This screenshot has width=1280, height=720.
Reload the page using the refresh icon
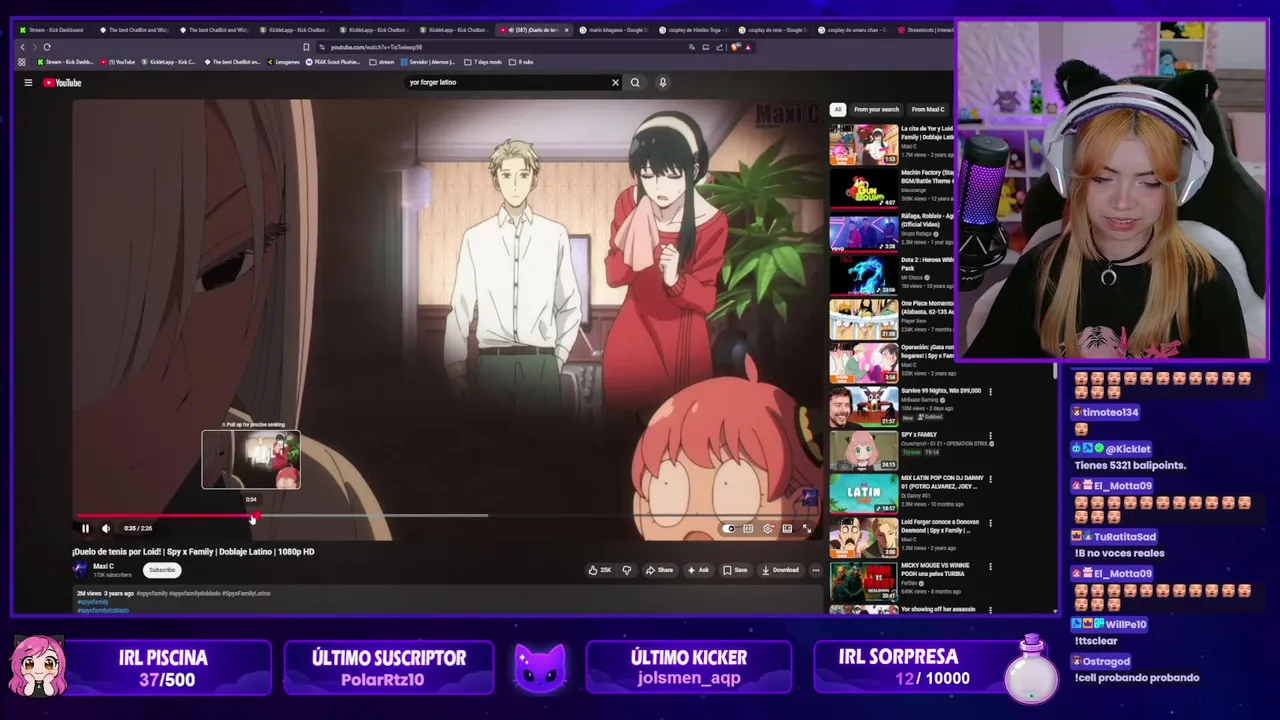(47, 47)
